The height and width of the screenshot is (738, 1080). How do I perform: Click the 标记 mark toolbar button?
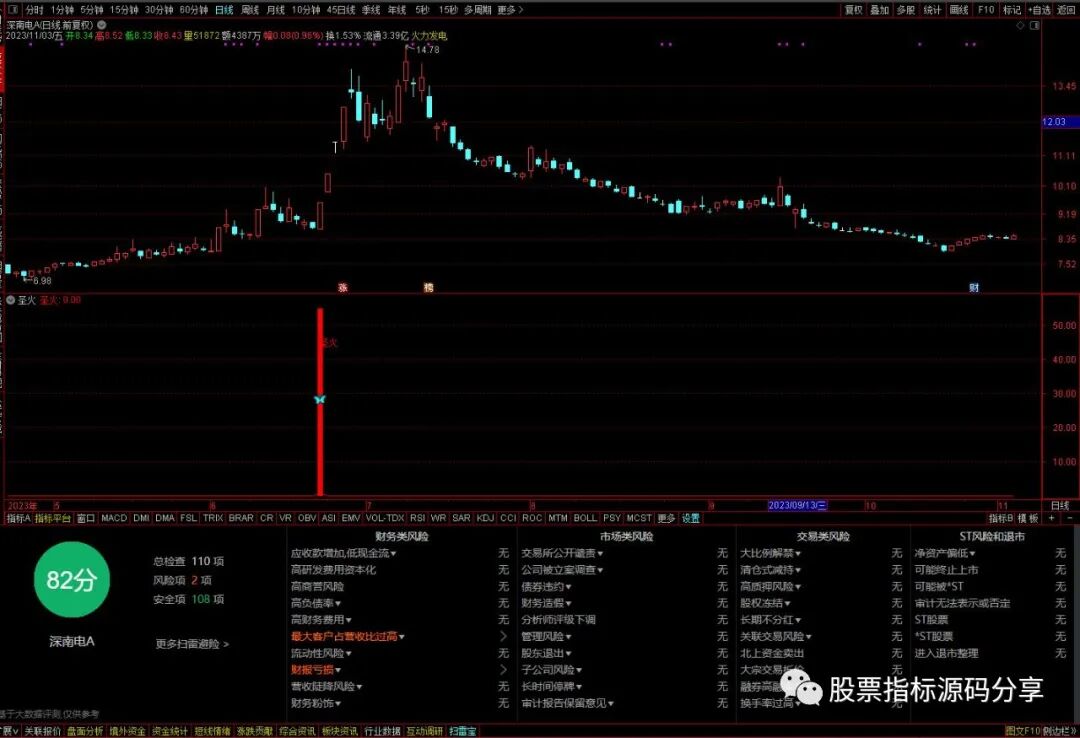pos(1012,10)
